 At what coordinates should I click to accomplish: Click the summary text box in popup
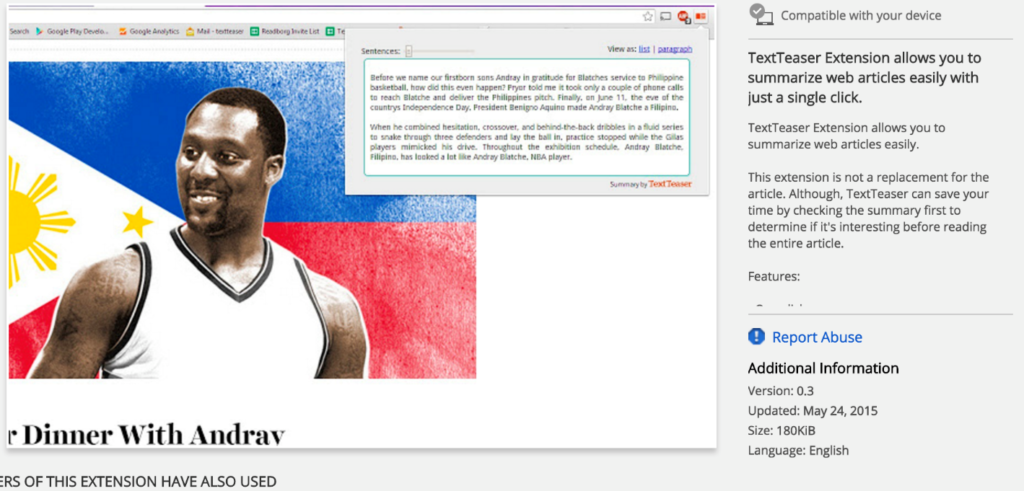(526, 116)
